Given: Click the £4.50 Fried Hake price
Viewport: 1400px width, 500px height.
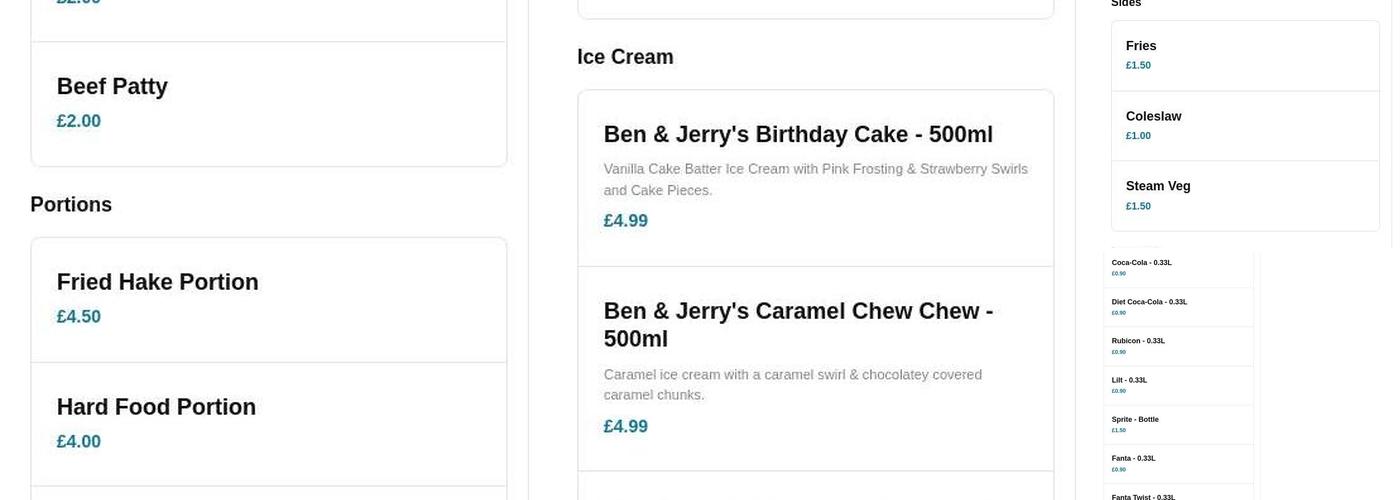Looking at the screenshot, I should pos(79,317).
